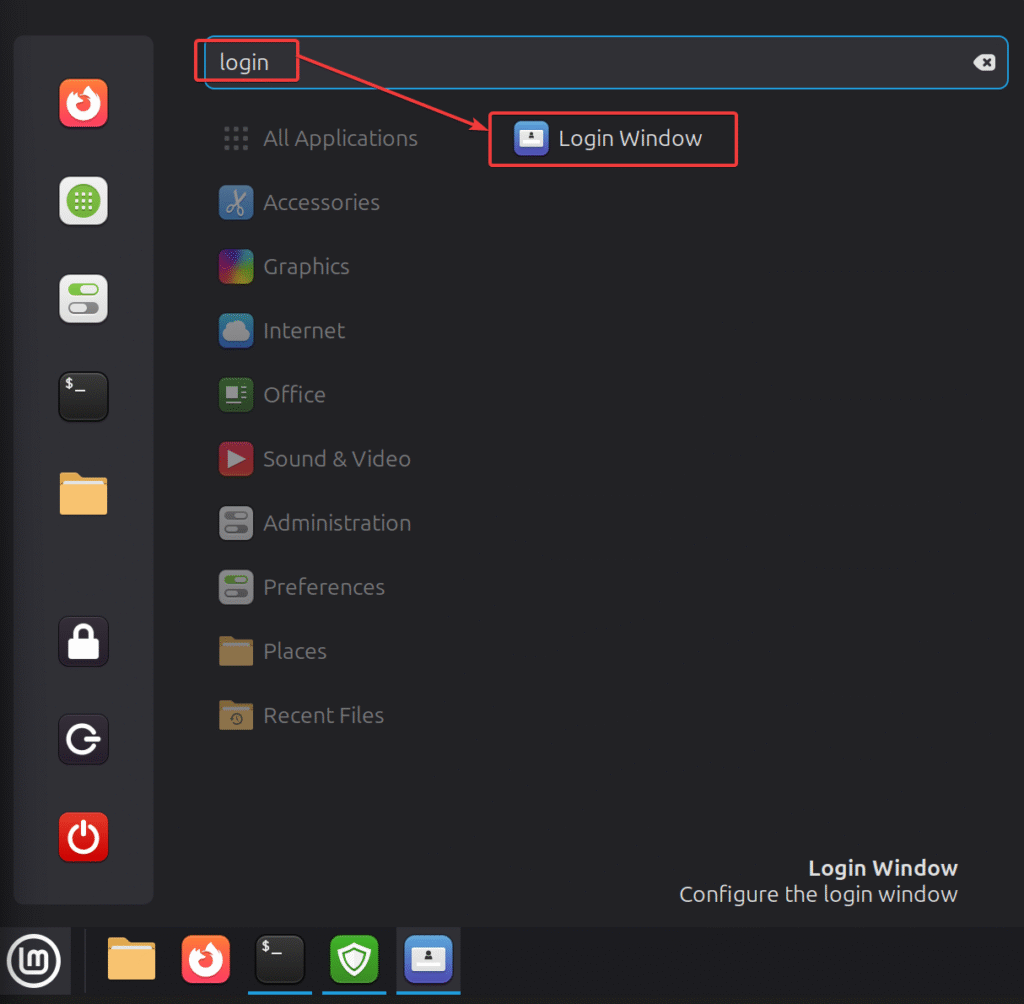Launch Software Manager from the favorites sidebar

(x=83, y=201)
